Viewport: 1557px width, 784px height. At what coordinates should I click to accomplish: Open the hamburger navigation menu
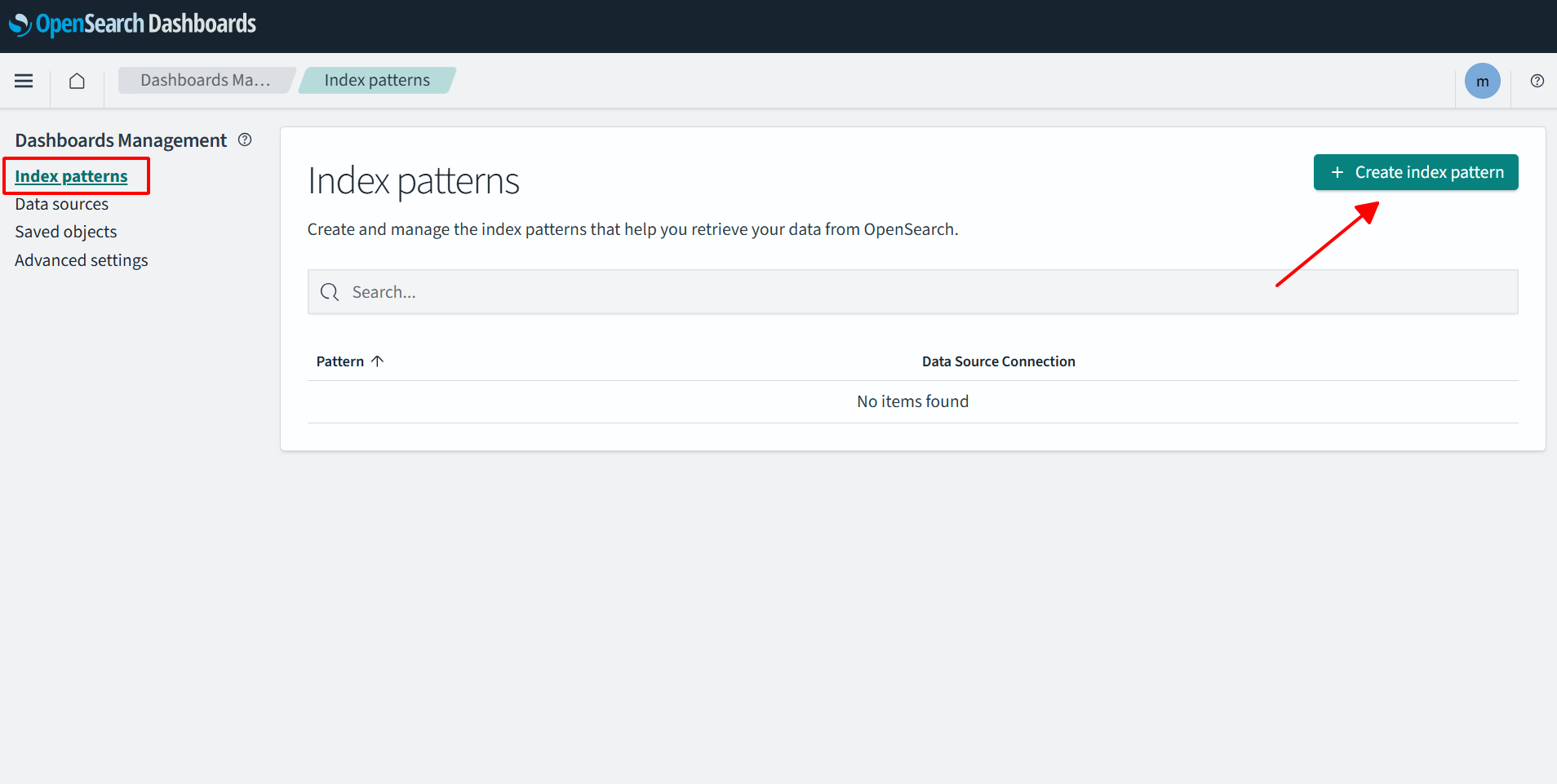click(24, 81)
